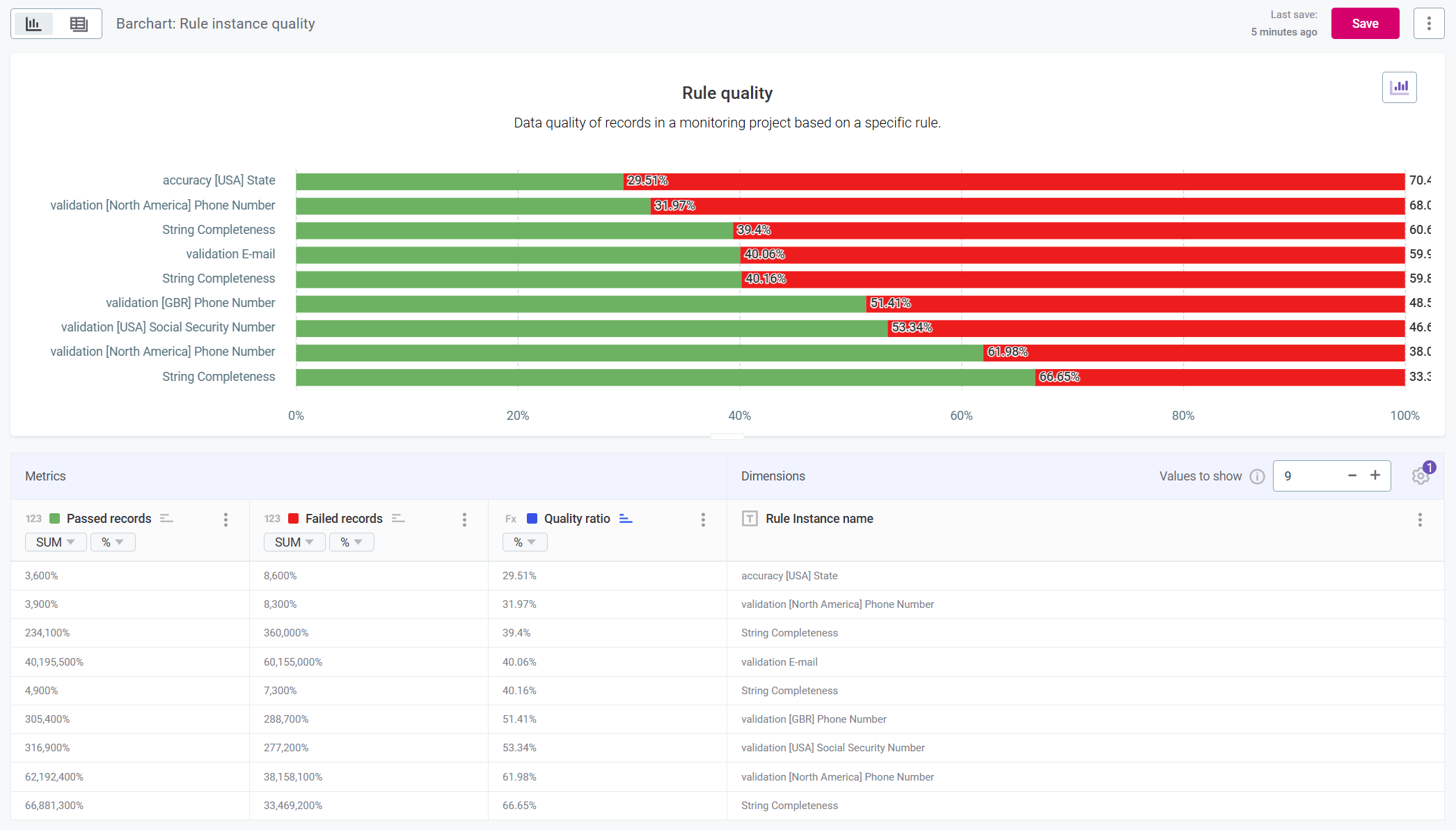The height and width of the screenshot is (830, 1456).
Task: Click the sort icon next to Quality ratio
Action: pos(626,519)
